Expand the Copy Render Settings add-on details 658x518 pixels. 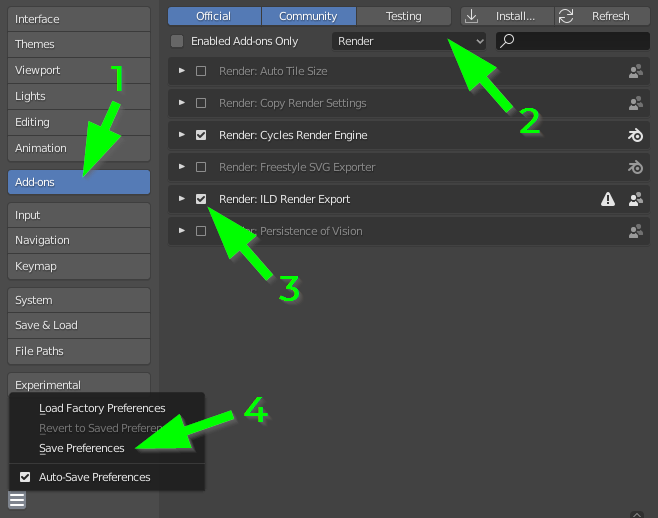click(x=182, y=103)
